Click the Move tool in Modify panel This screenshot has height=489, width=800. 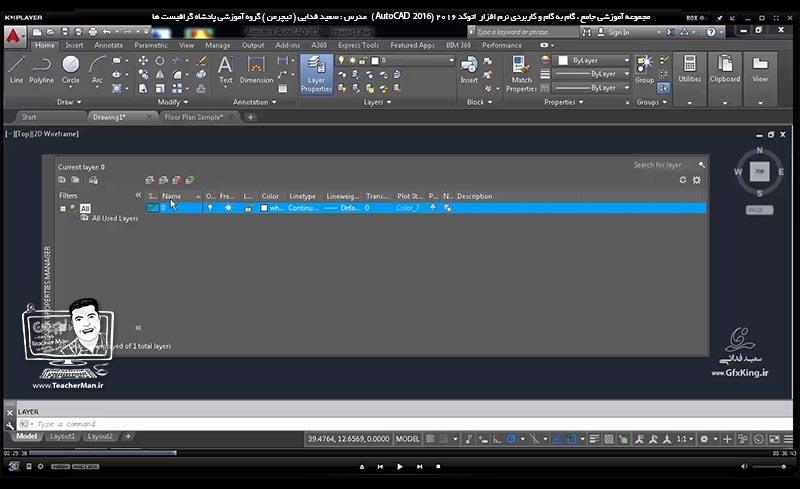(143, 61)
